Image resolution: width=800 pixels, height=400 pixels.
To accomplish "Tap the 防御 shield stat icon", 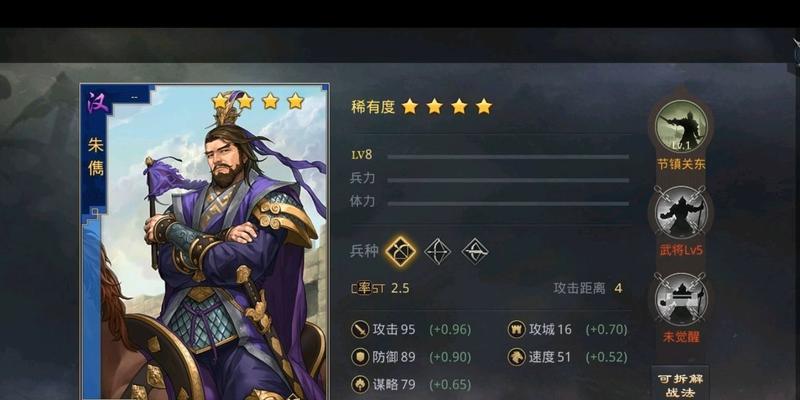I will pos(360,357).
